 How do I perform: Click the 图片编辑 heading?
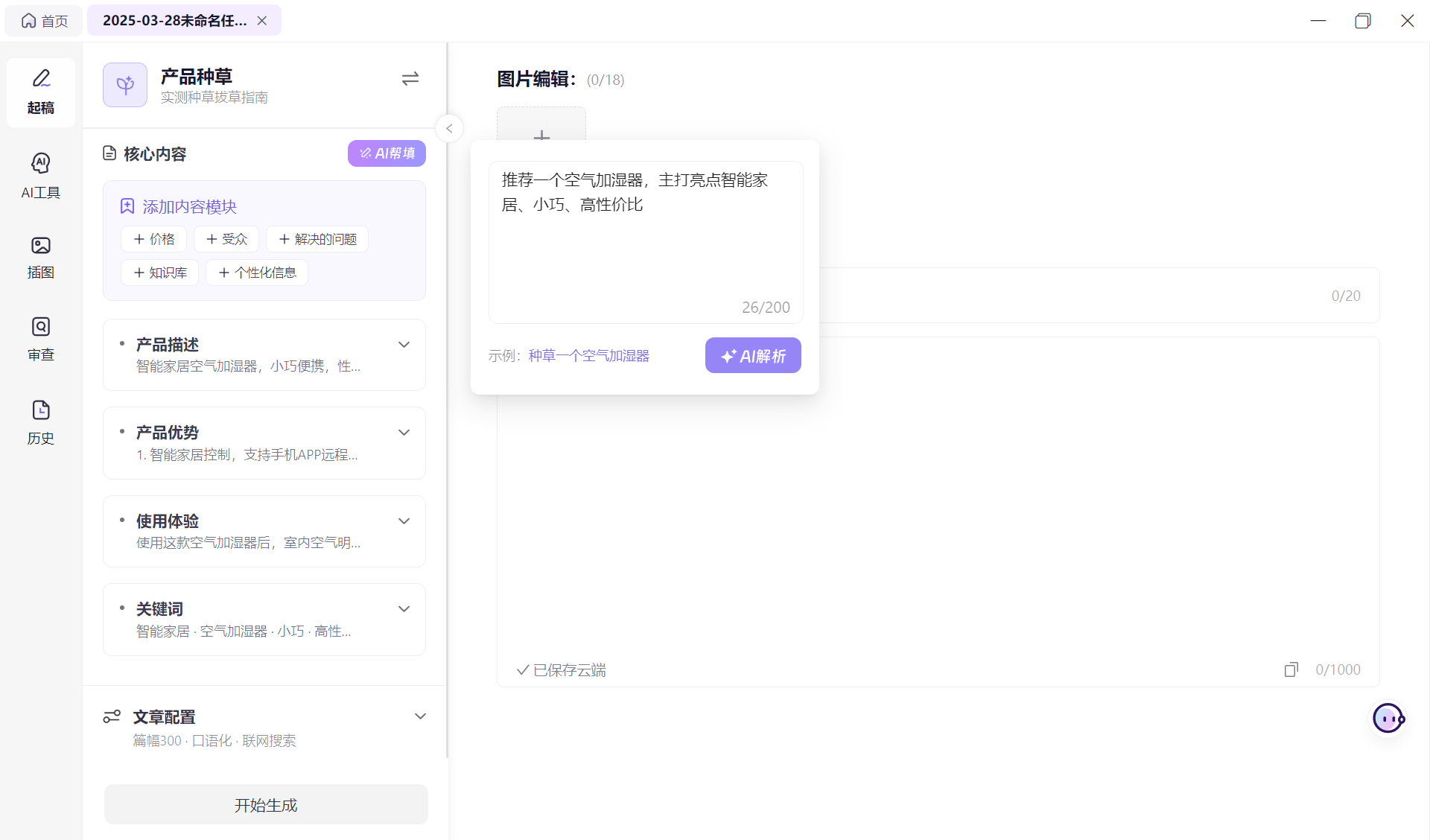pos(537,79)
